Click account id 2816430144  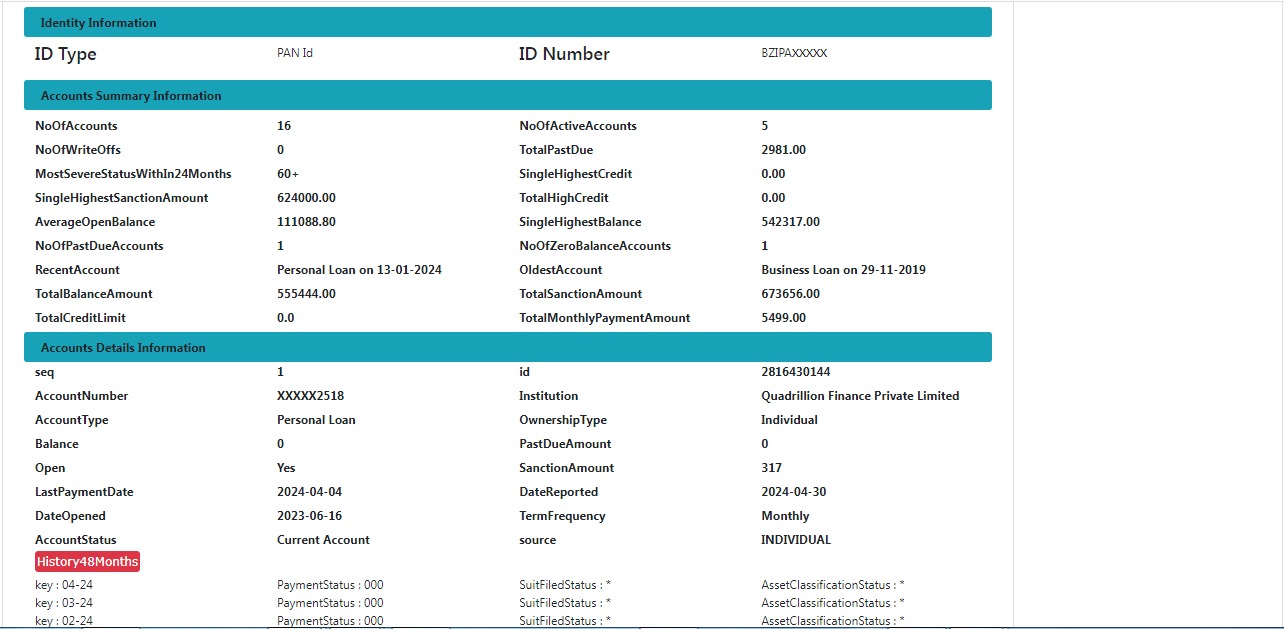click(x=795, y=372)
